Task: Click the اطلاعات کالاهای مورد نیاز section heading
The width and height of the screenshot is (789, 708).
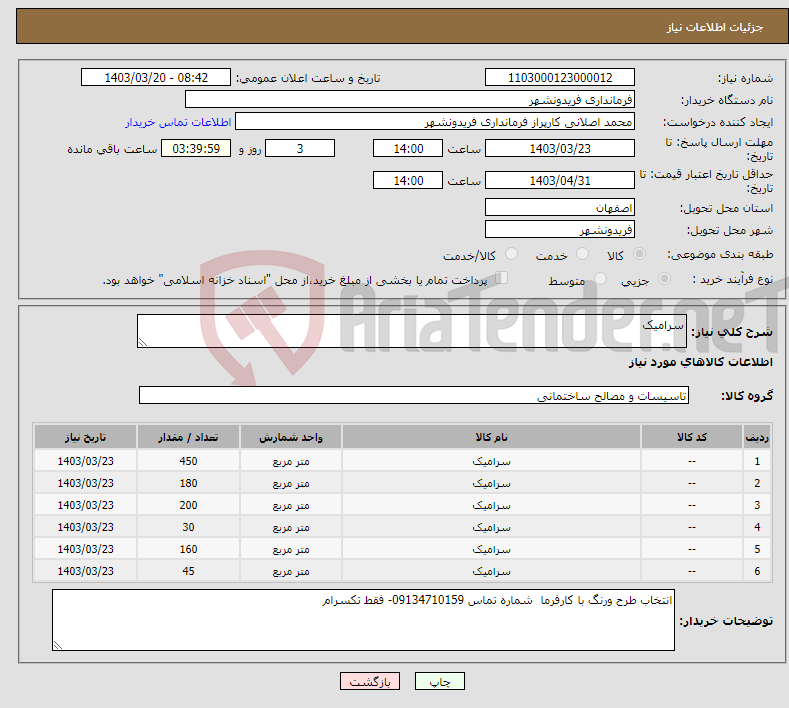Action: point(700,362)
